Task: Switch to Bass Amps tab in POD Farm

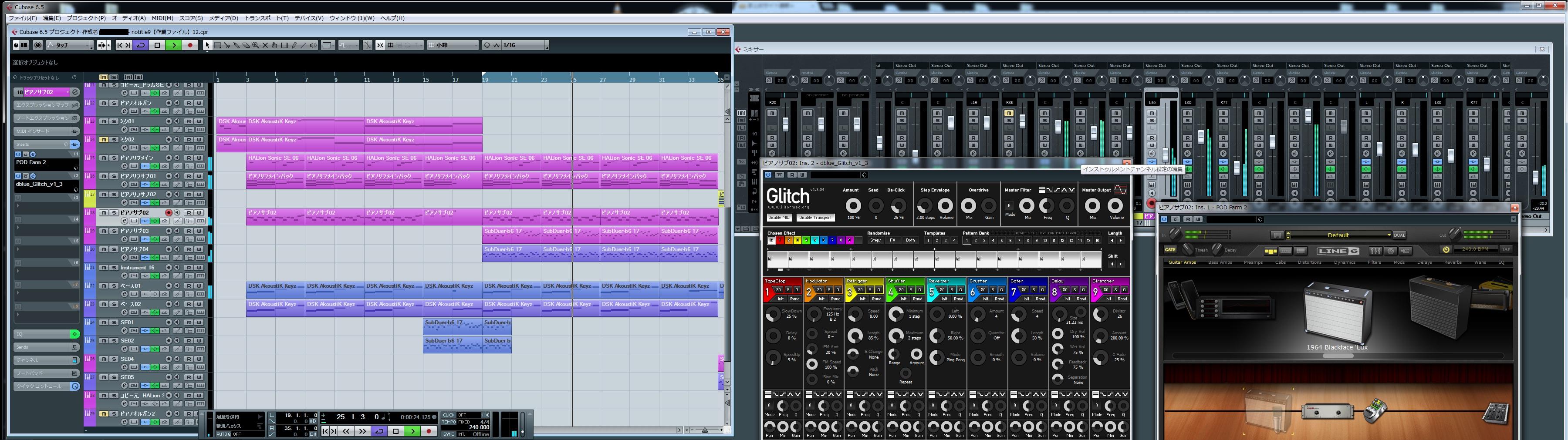Action: pos(1220,262)
